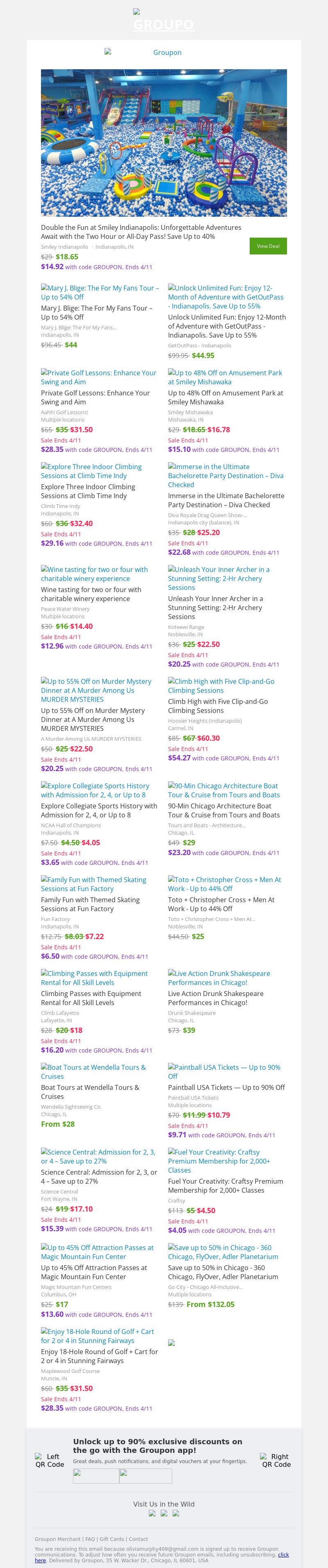Screen dimensions: 328x1568
Task: Click the first app store badge
Action: pos(96,1475)
